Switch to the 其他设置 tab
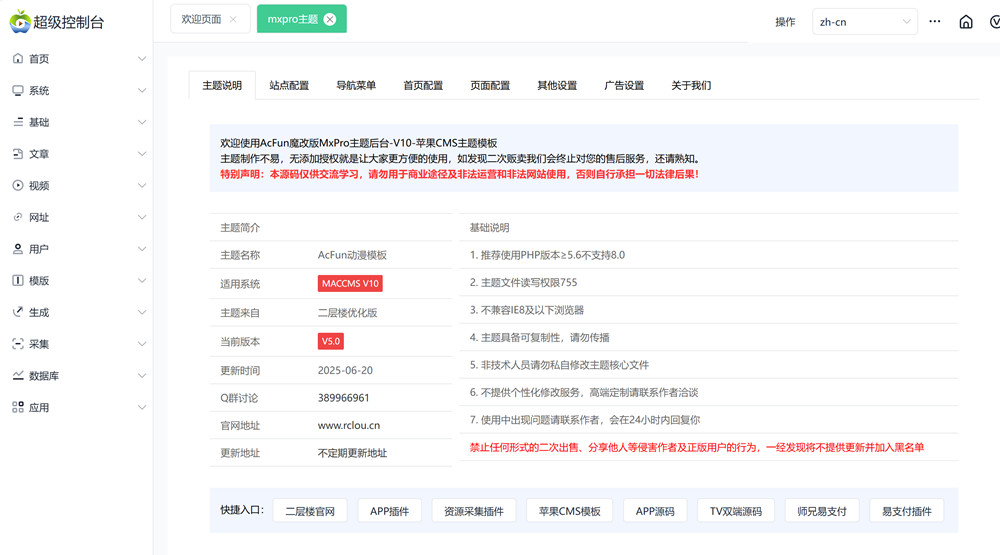This screenshot has height=555, width=1000. 557,85
